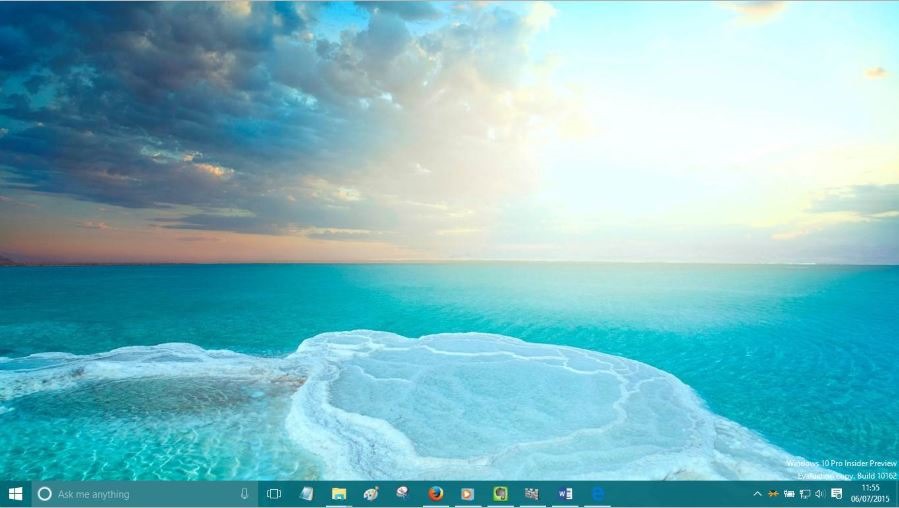Click the Cortana circle icon
The height and width of the screenshot is (508, 899).
[44, 494]
